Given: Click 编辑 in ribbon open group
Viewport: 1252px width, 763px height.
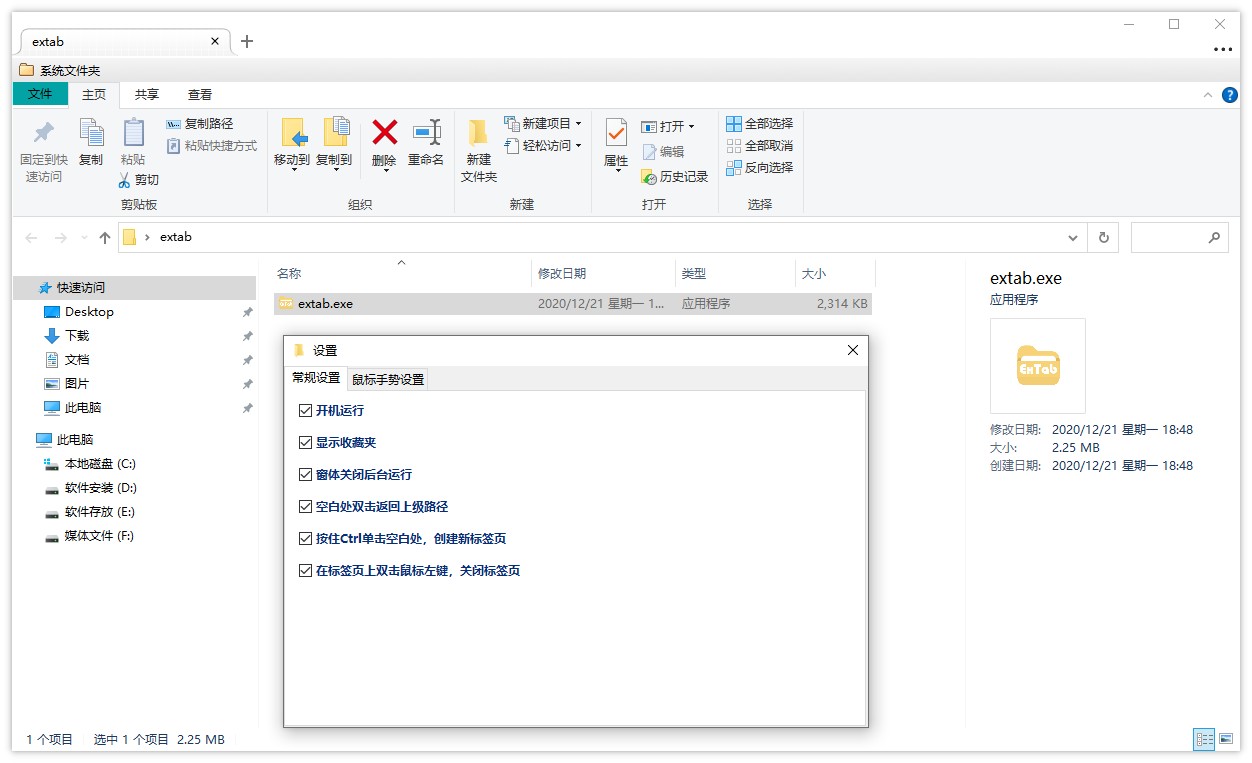Looking at the screenshot, I should 663,152.
